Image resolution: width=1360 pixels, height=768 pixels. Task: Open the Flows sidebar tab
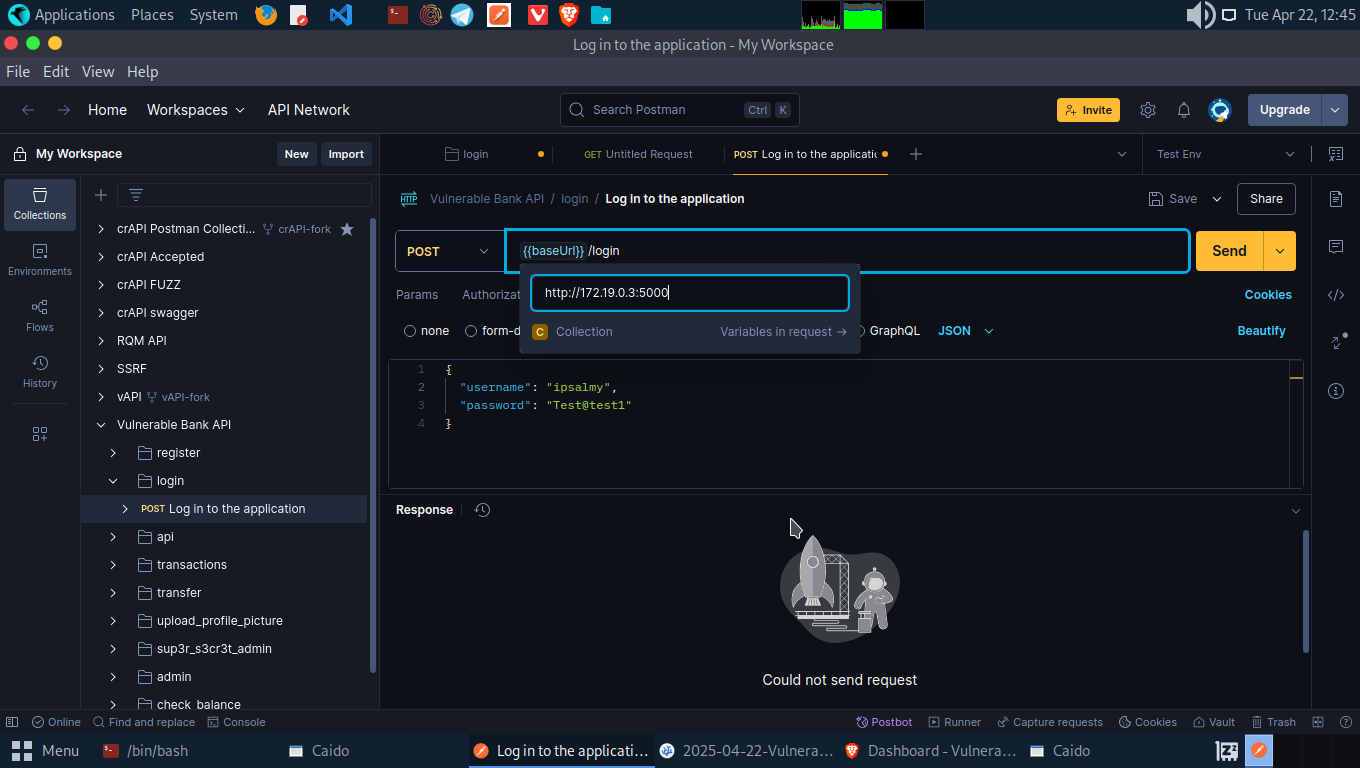tap(40, 316)
